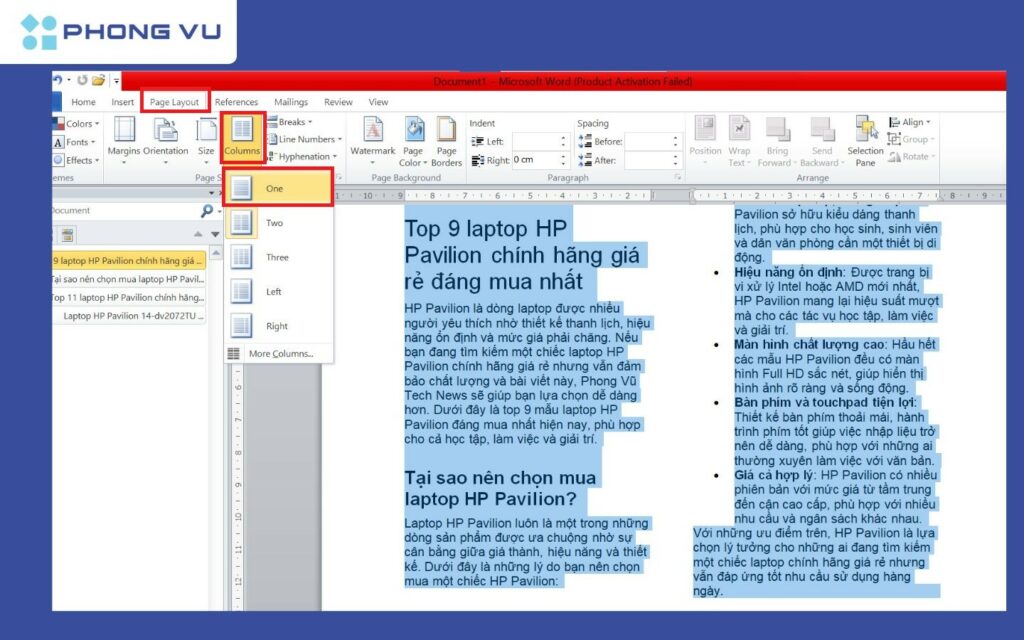
Task: Click the Watermark icon
Action: (372, 137)
